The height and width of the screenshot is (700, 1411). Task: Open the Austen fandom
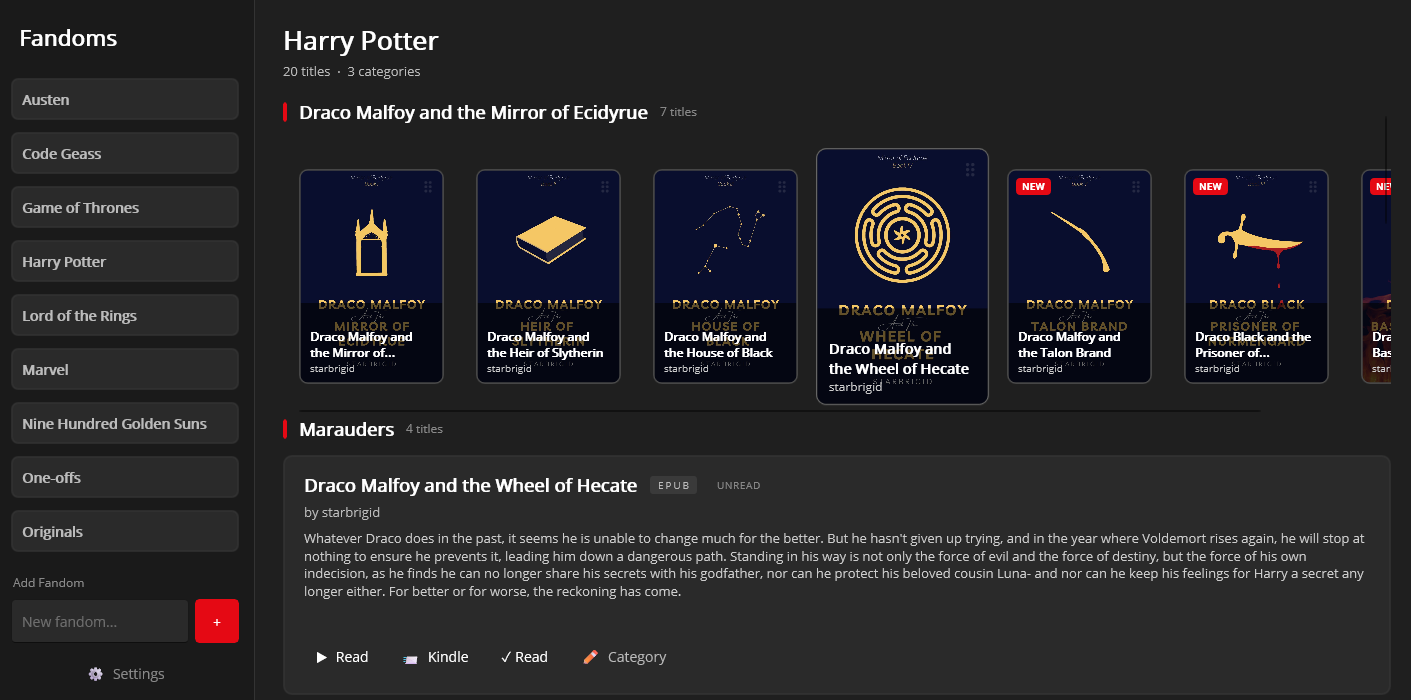[x=125, y=100]
